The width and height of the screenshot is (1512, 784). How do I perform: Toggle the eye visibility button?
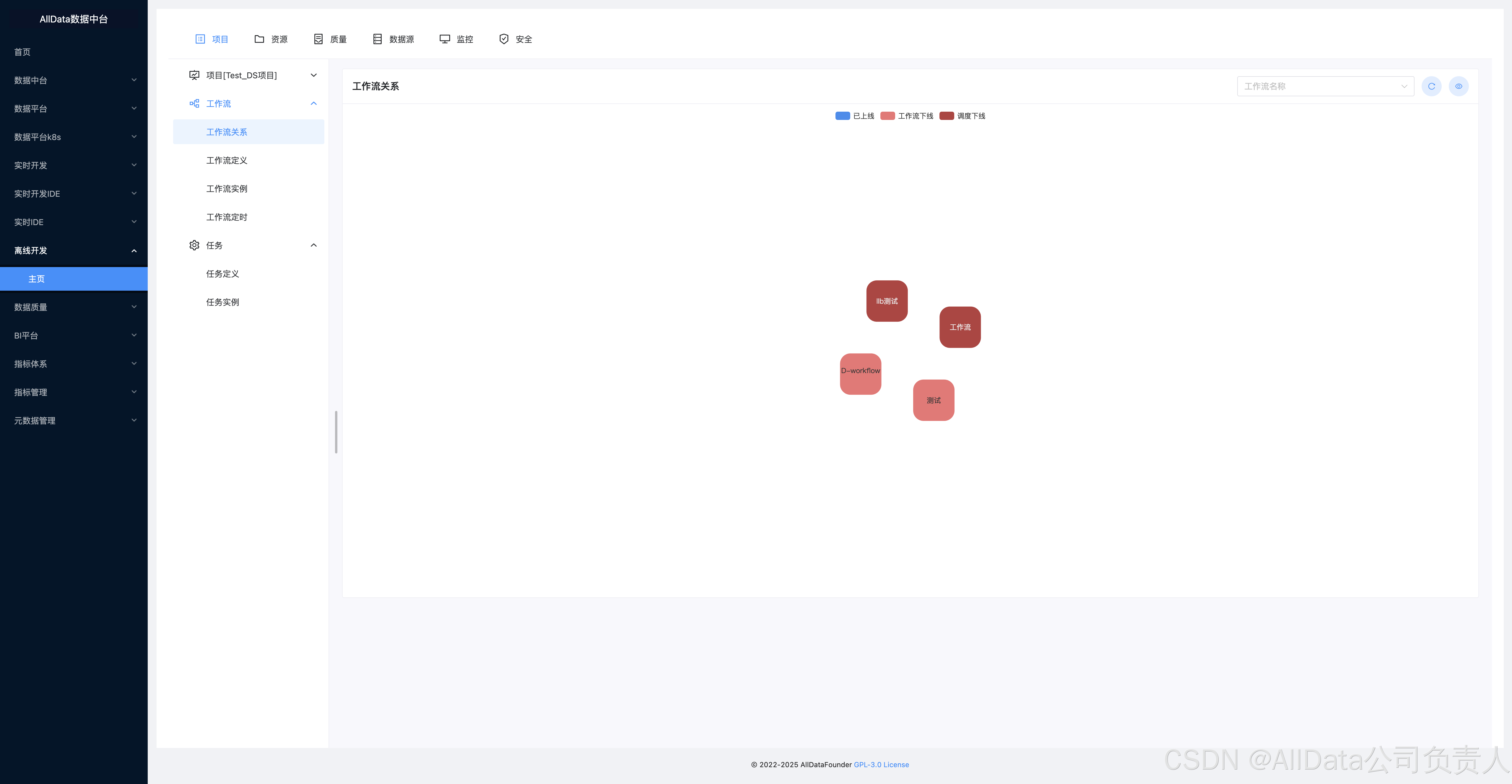pos(1458,86)
